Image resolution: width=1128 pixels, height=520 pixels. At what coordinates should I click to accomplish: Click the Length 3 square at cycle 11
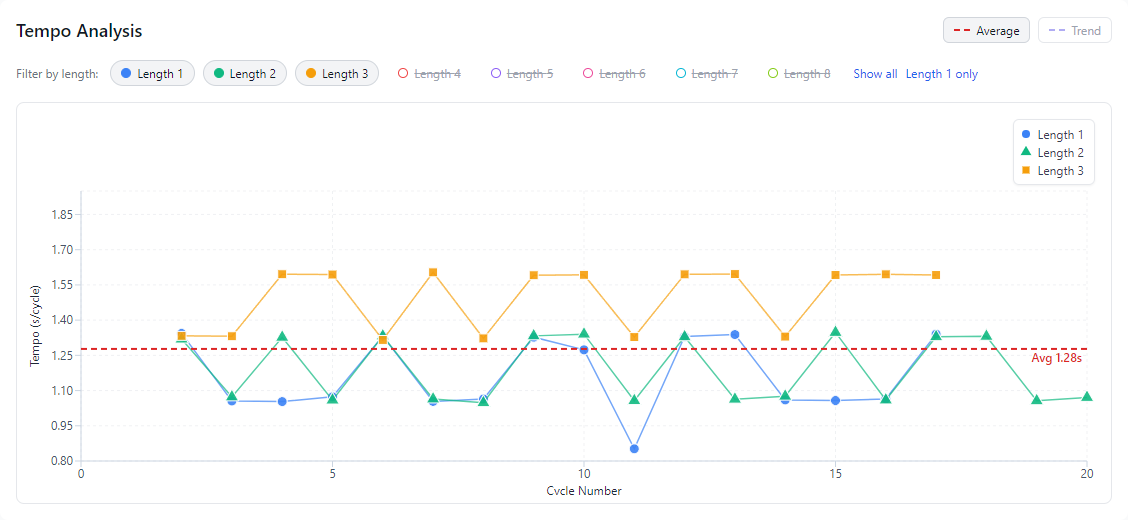(634, 337)
